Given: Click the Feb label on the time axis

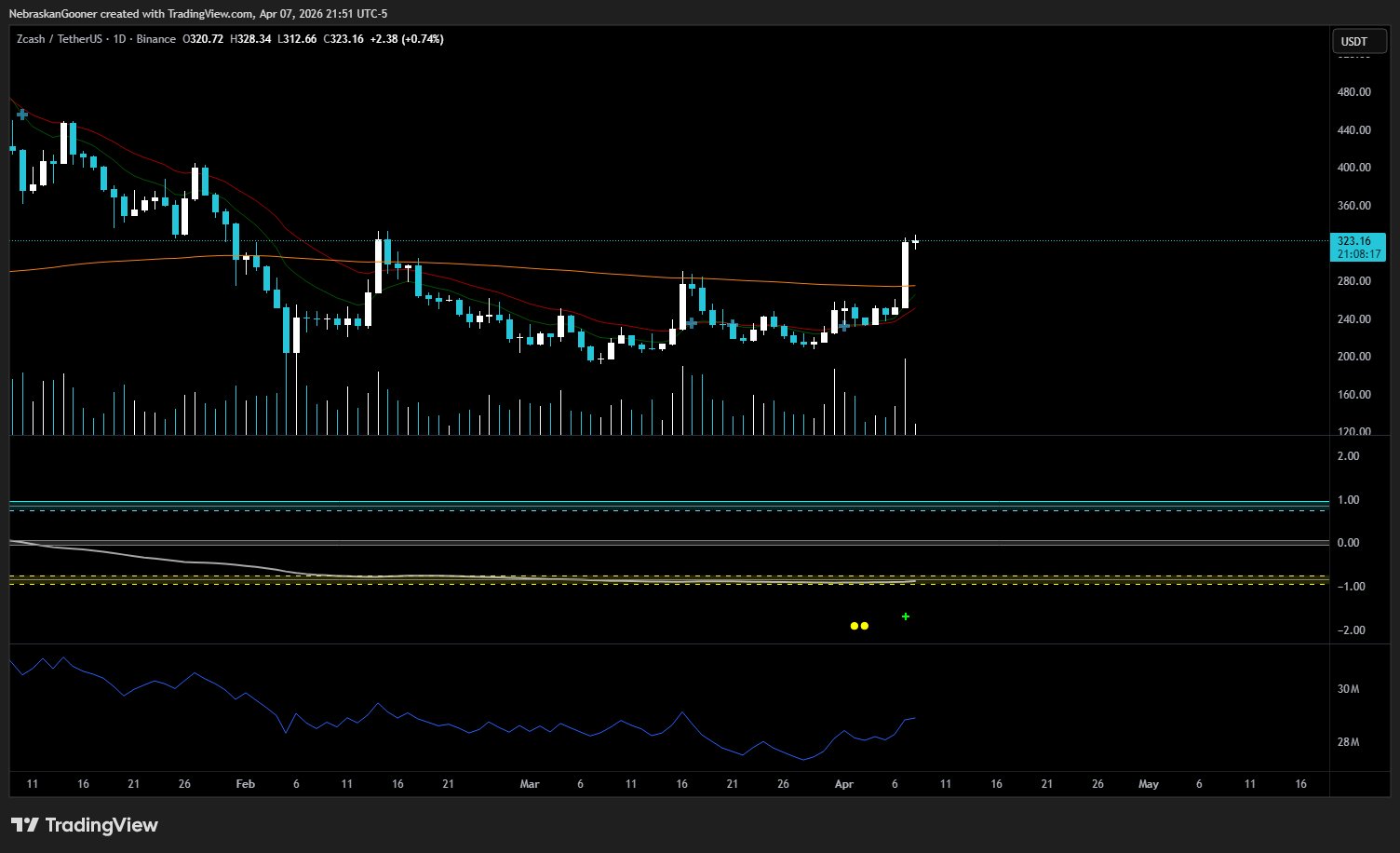Looking at the screenshot, I should coord(245,784).
